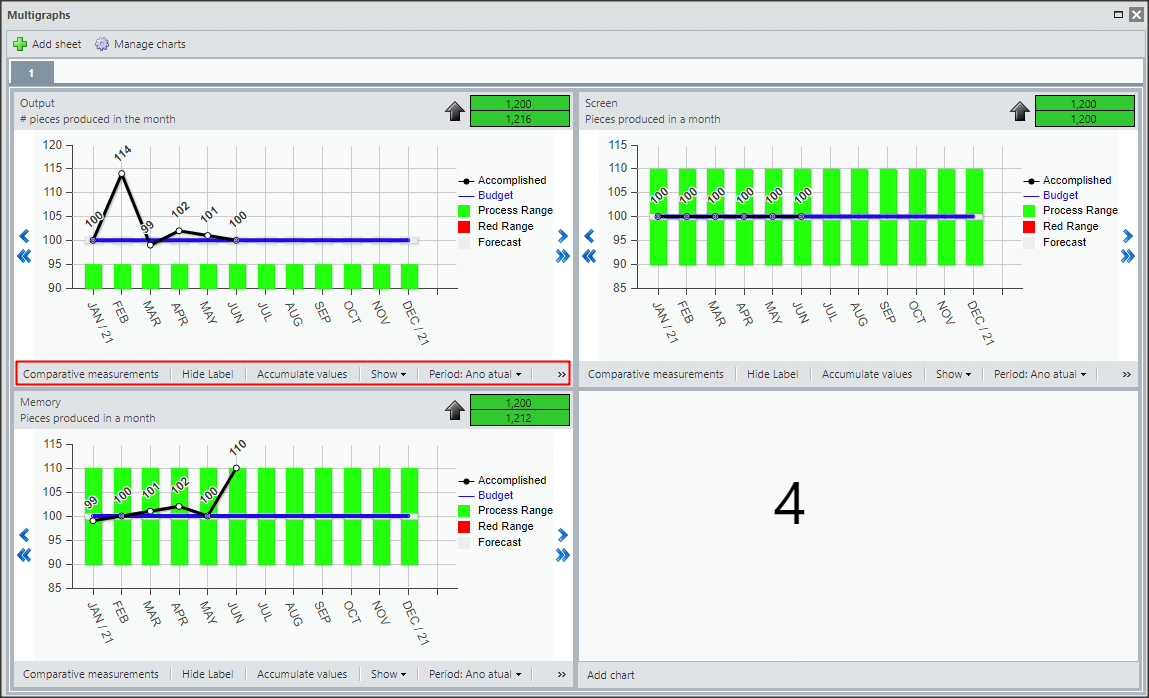The width and height of the screenshot is (1149, 698).
Task: Jump back with Output chart double-left arrows
Action: (24, 256)
